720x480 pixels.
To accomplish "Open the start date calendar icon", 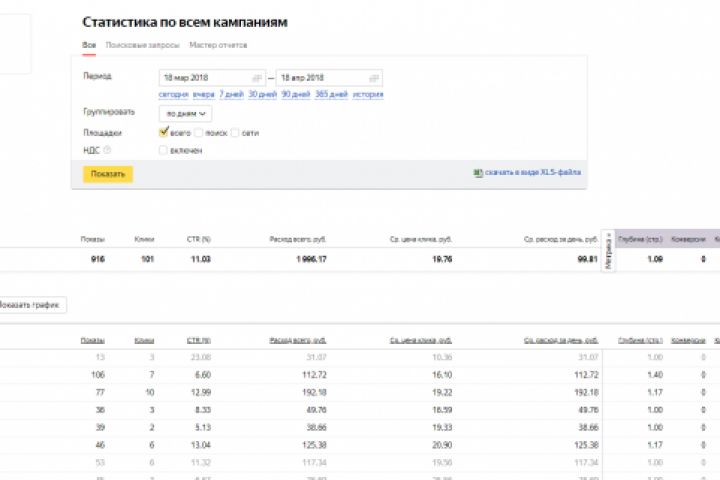I will [257, 78].
